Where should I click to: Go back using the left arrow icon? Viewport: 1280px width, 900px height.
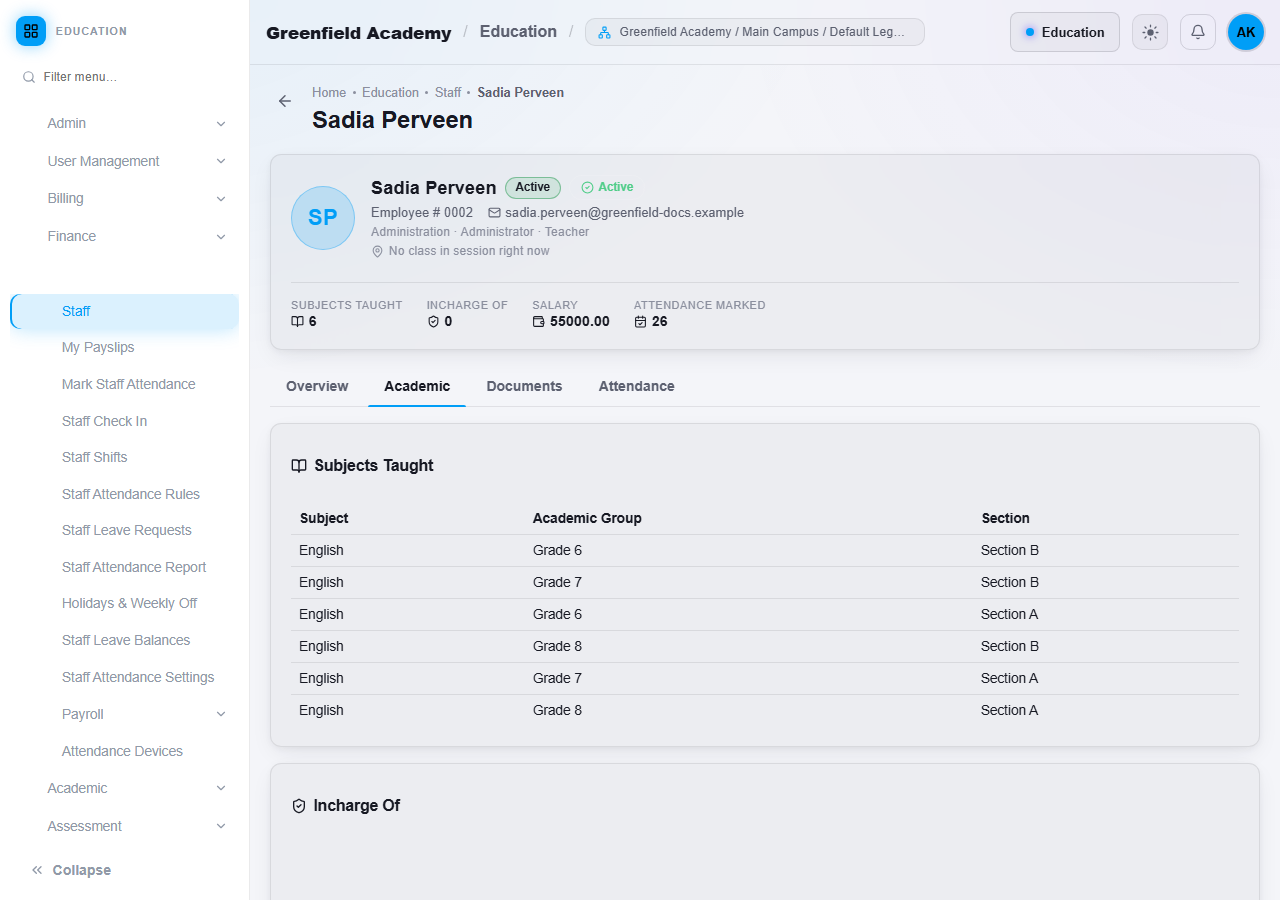point(285,101)
